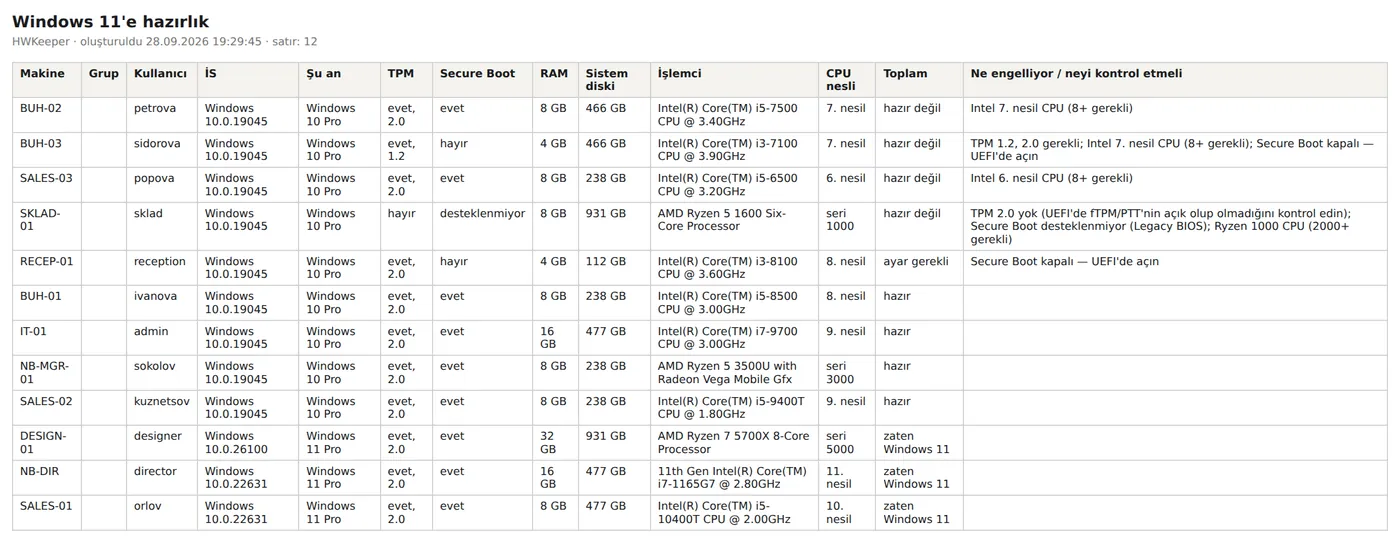Click the Secure Boot column header

coord(483,80)
